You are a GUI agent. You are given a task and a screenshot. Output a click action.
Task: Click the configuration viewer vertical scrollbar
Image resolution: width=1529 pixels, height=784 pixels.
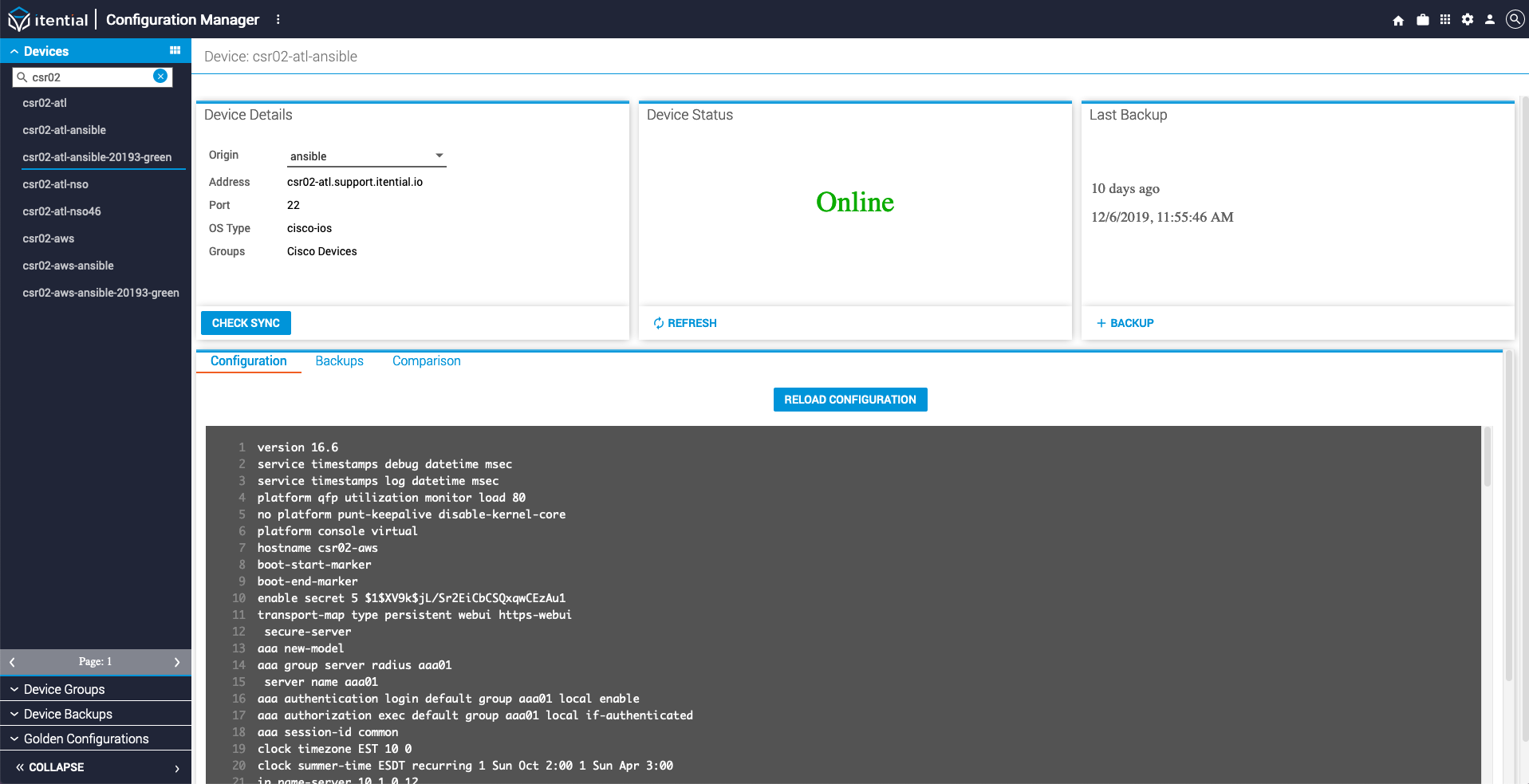(1487, 457)
